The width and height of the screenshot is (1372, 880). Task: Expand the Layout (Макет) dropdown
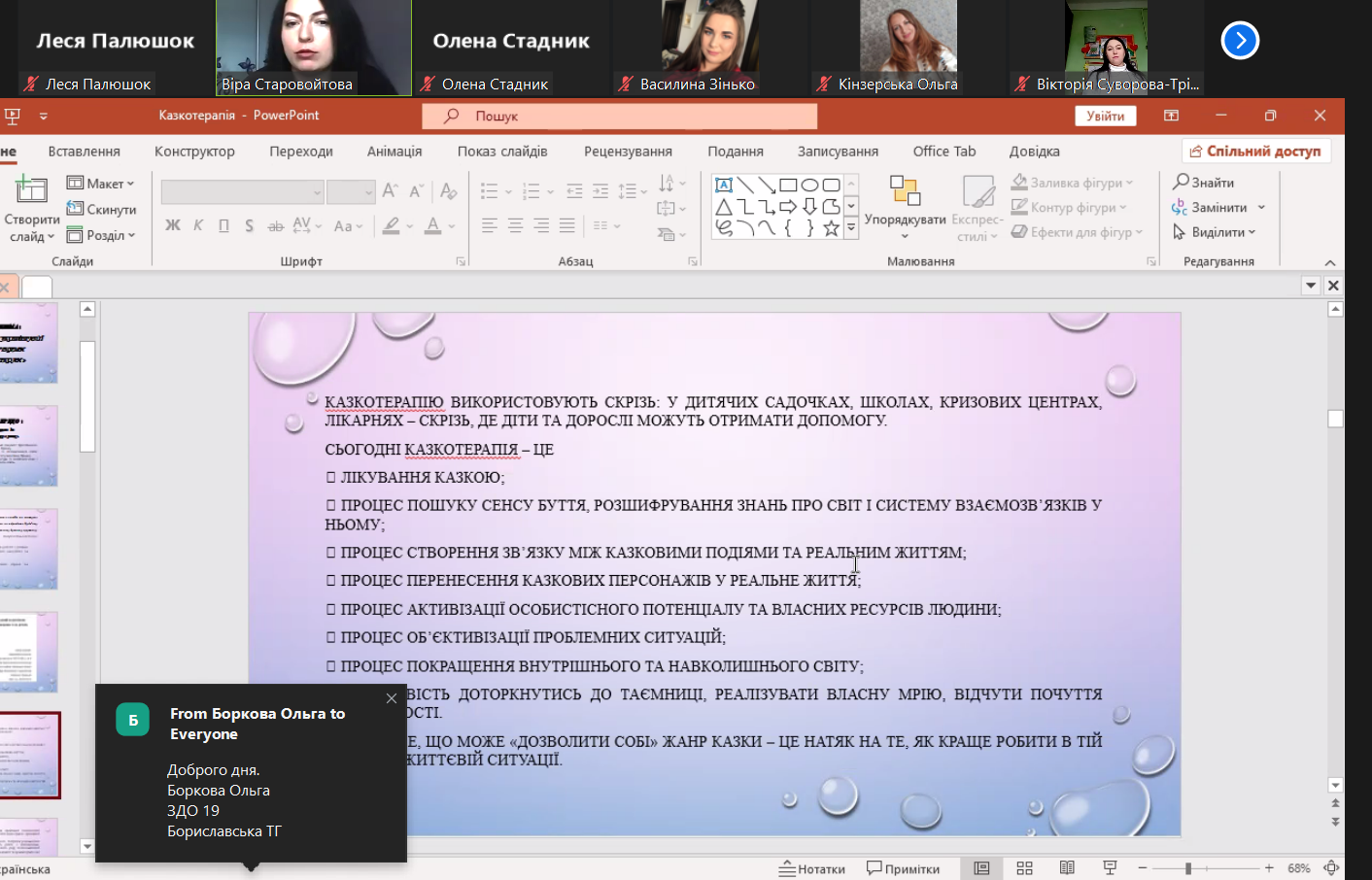pyautogui.click(x=101, y=184)
